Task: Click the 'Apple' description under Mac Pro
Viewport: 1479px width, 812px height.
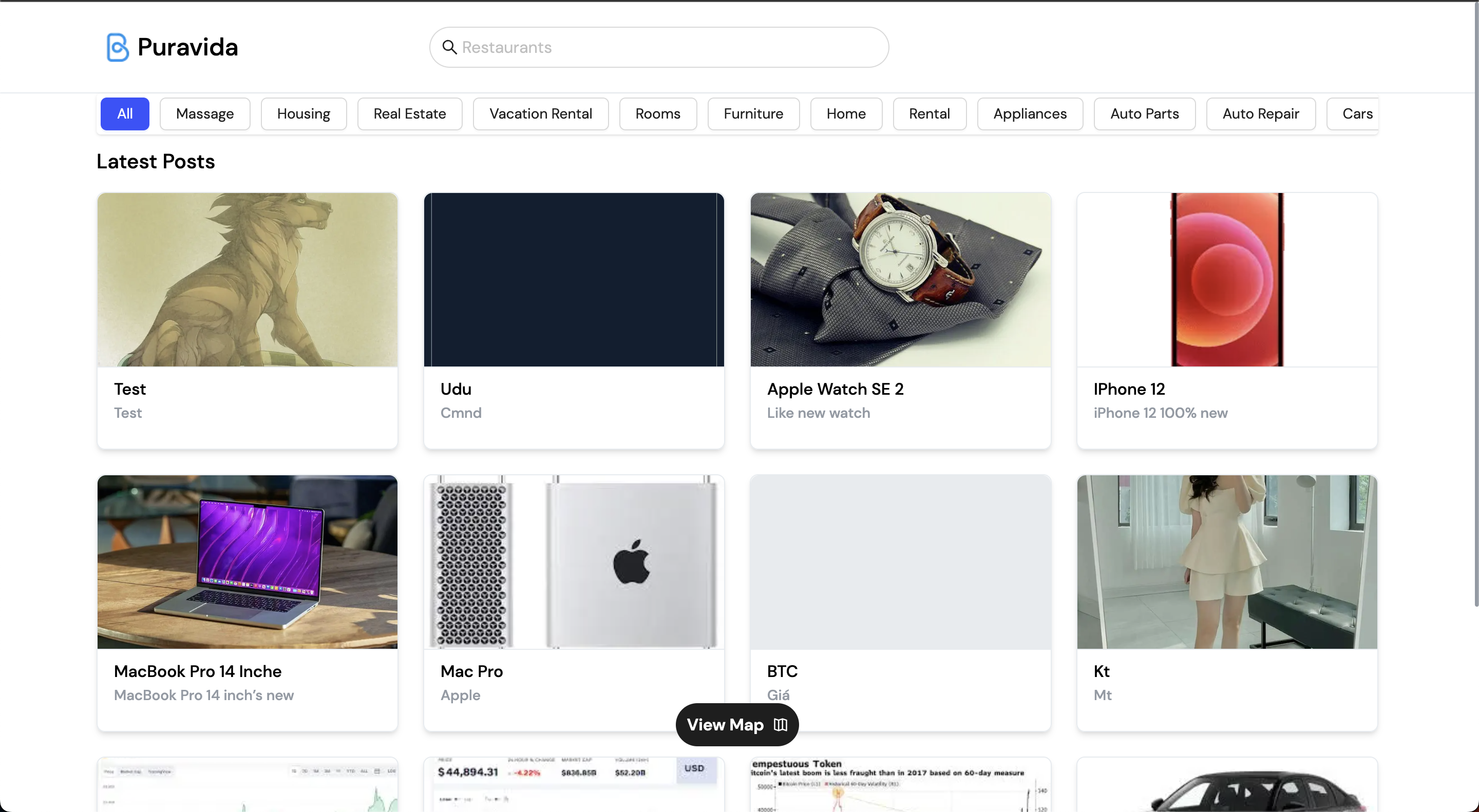Action: point(461,695)
